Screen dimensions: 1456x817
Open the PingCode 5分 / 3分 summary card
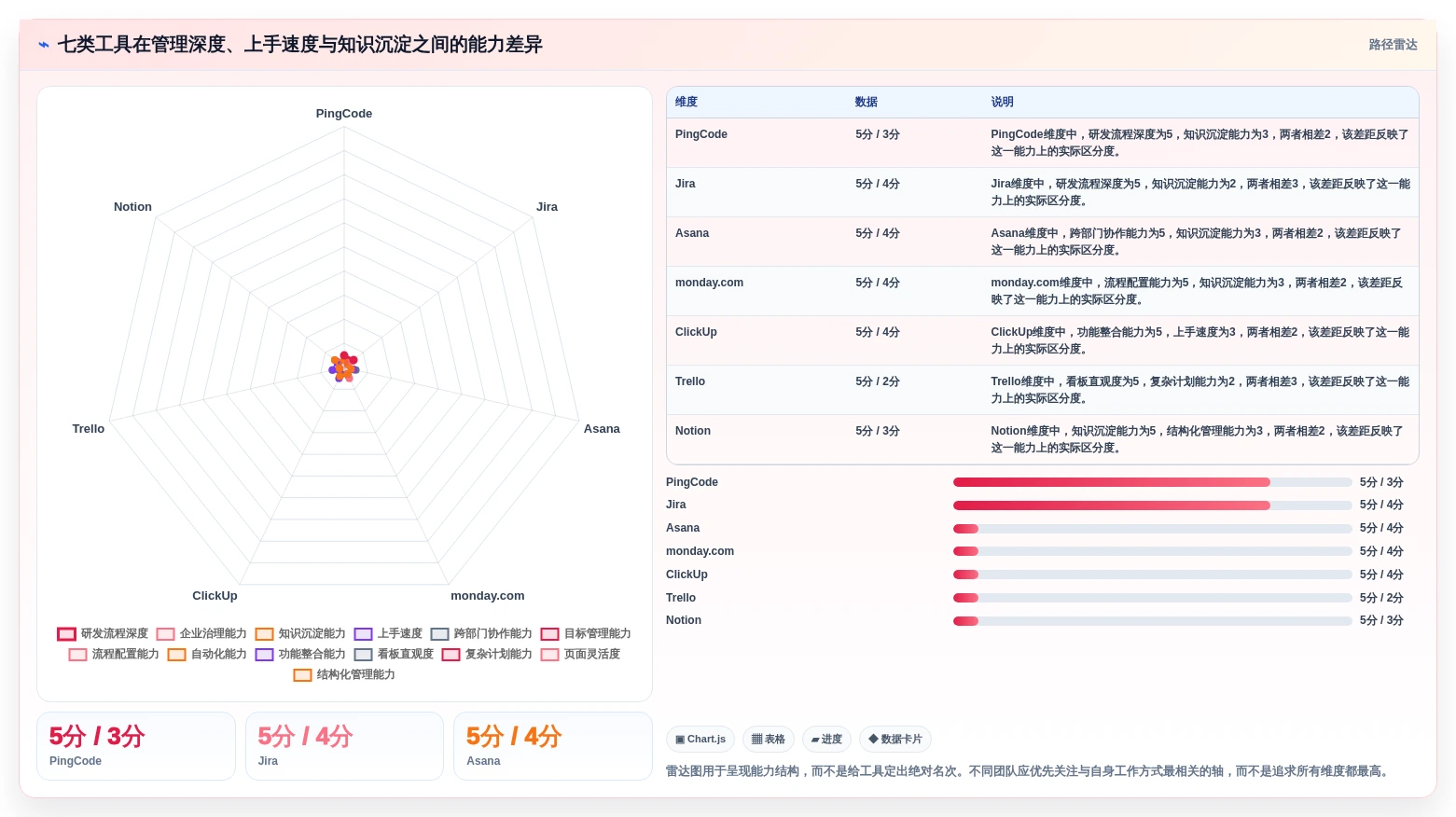(x=136, y=746)
